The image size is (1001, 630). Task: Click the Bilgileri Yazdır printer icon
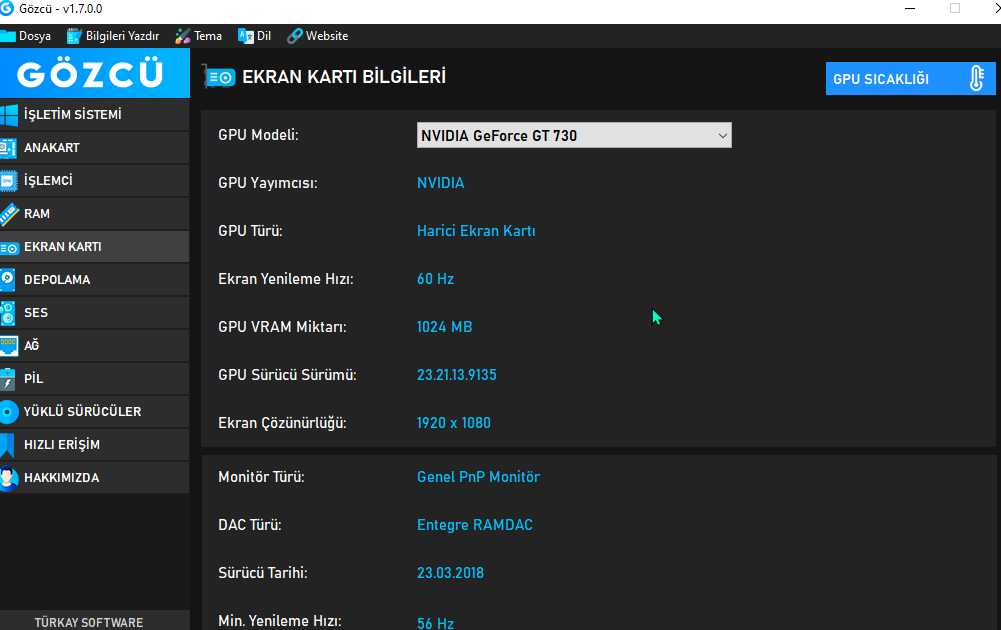74,36
